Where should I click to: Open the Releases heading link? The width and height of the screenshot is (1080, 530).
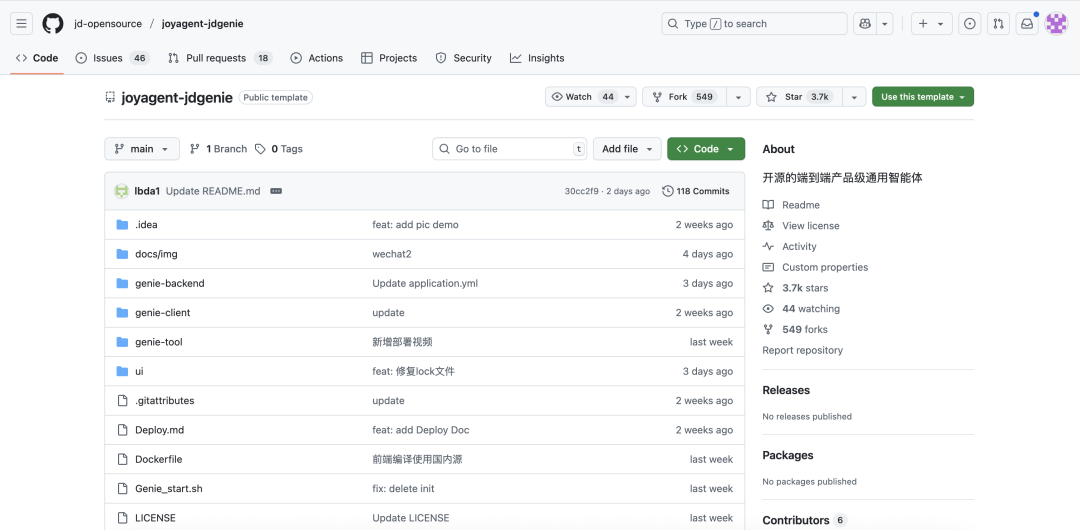tap(786, 390)
